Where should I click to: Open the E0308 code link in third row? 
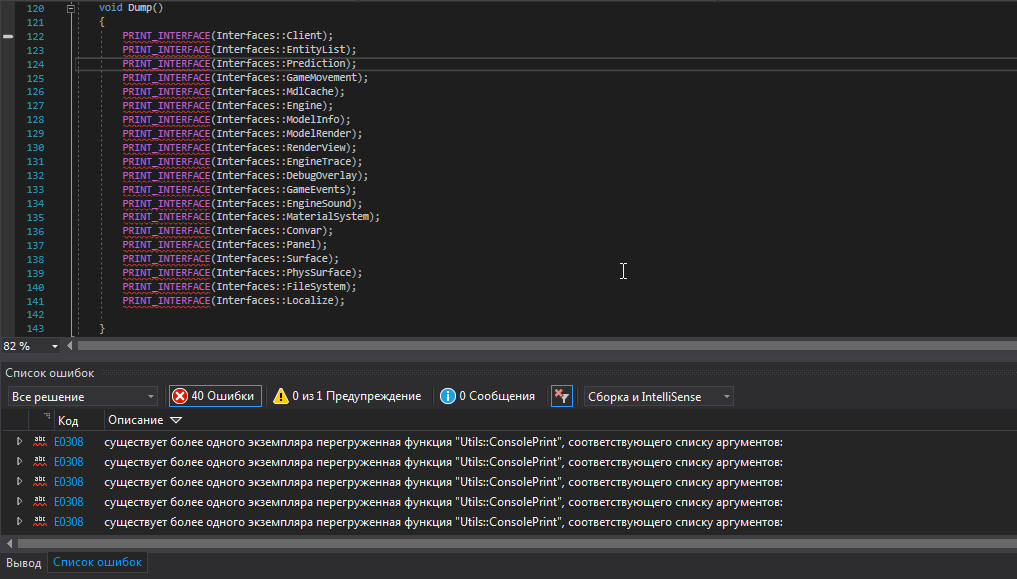pyautogui.click(x=68, y=481)
